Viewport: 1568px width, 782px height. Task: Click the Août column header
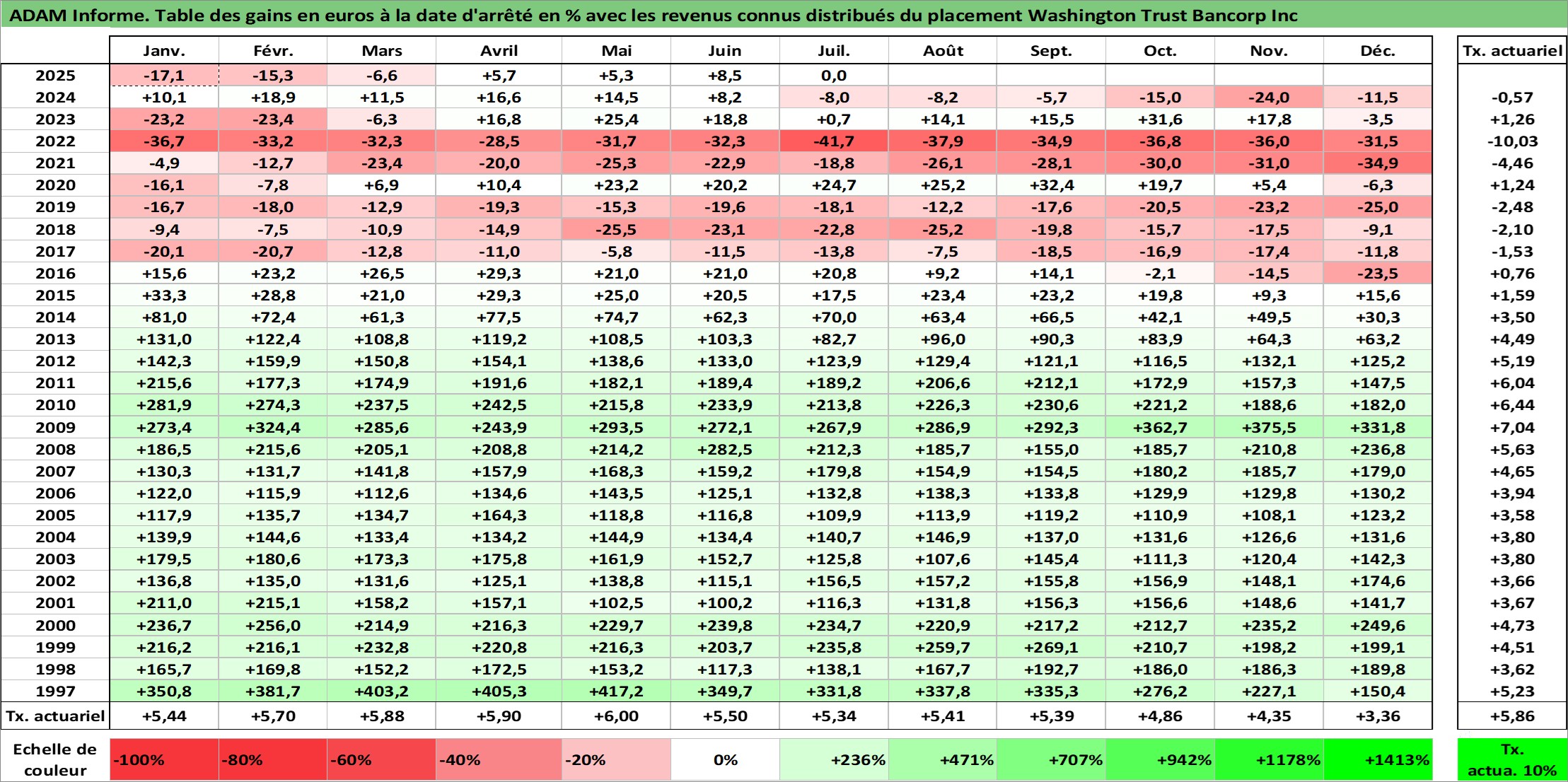[943, 50]
